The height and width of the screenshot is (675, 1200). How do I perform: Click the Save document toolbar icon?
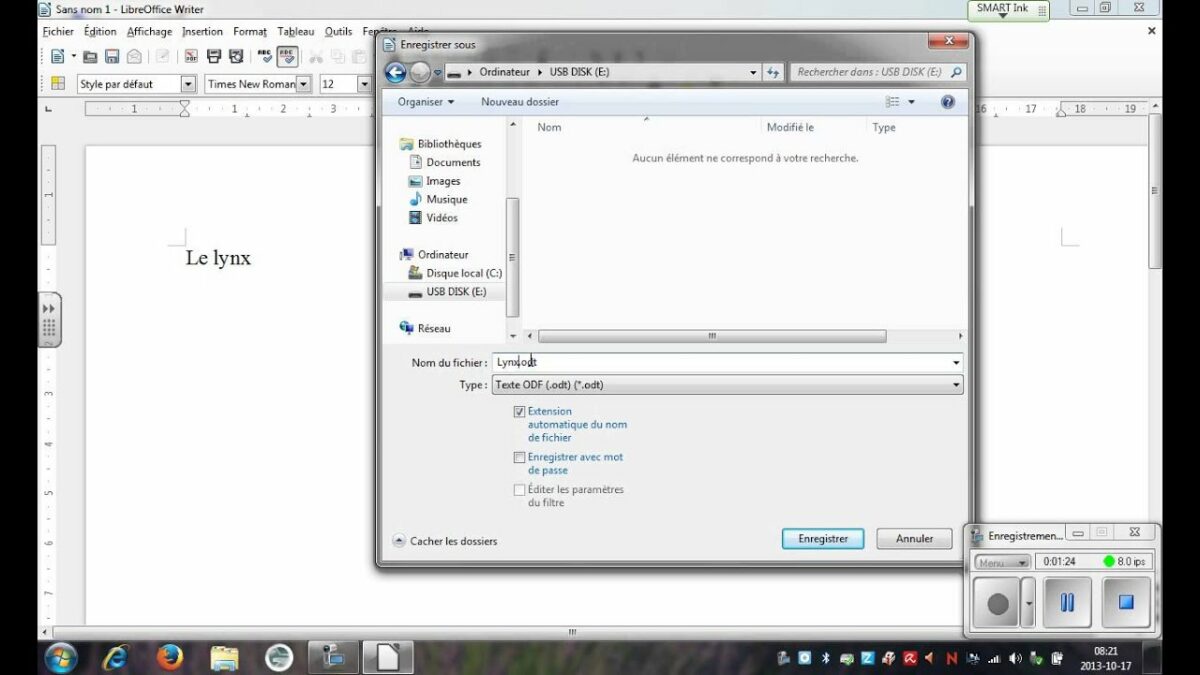coord(112,57)
